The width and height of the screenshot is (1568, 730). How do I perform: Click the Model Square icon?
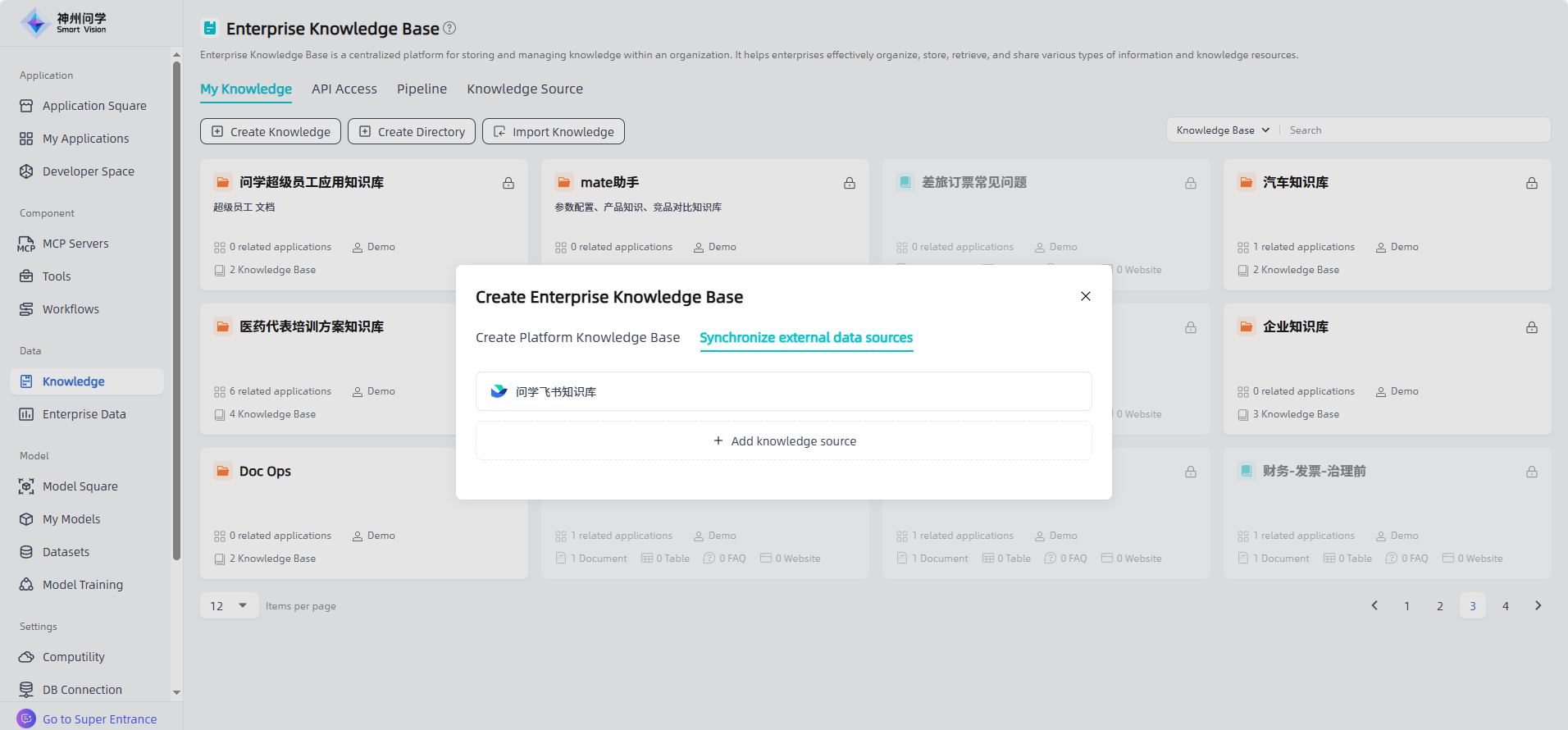point(26,486)
